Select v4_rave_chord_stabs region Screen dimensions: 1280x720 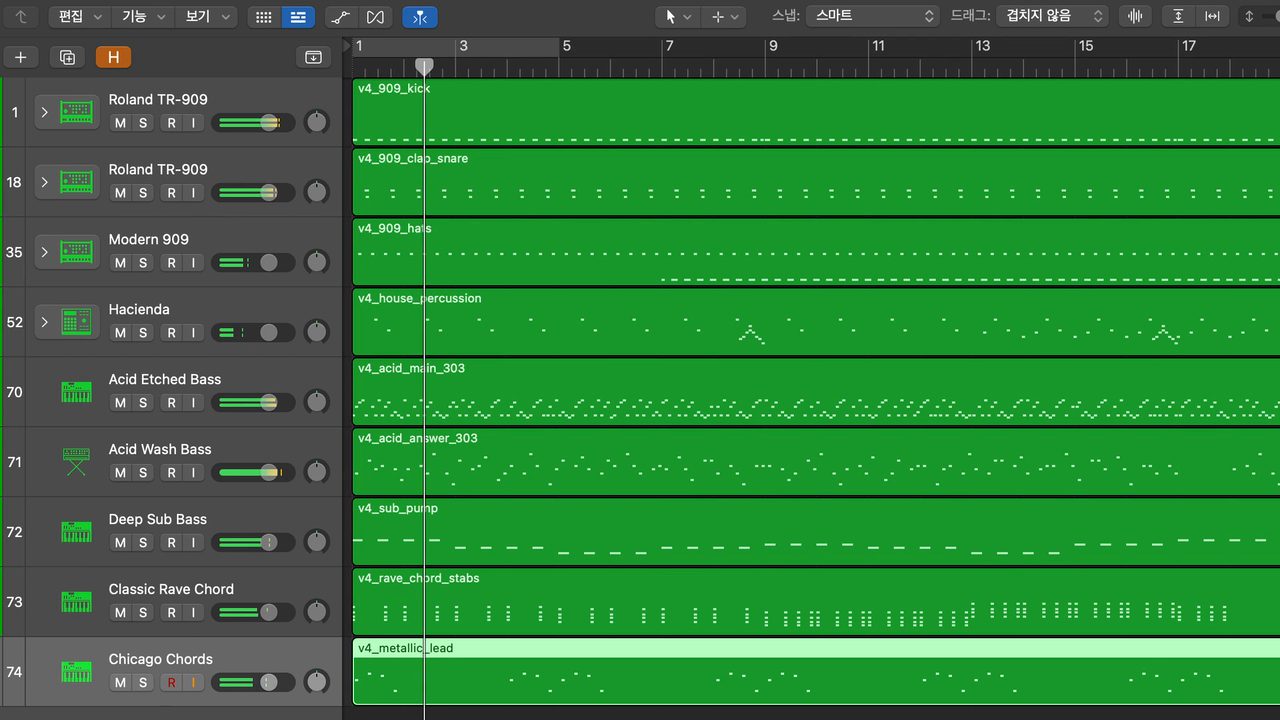[x=816, y=602]
